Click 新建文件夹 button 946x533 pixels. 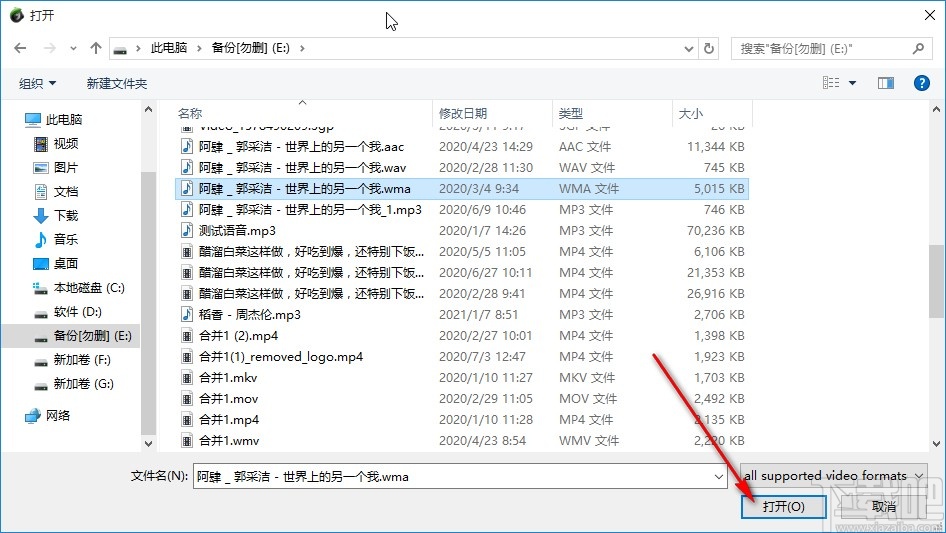pos(116,83)
